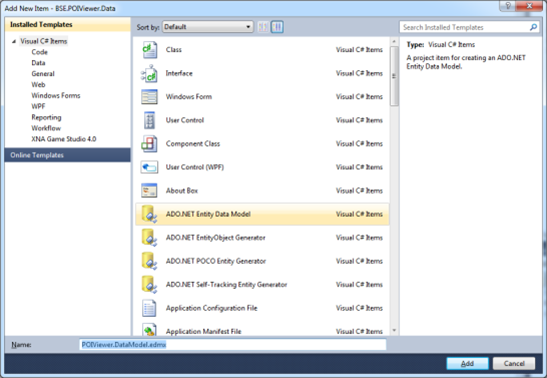Select the XNA Game Studio 4.0 category
The height and width of the screenshot is (378, 547).
tap(64, 139)
